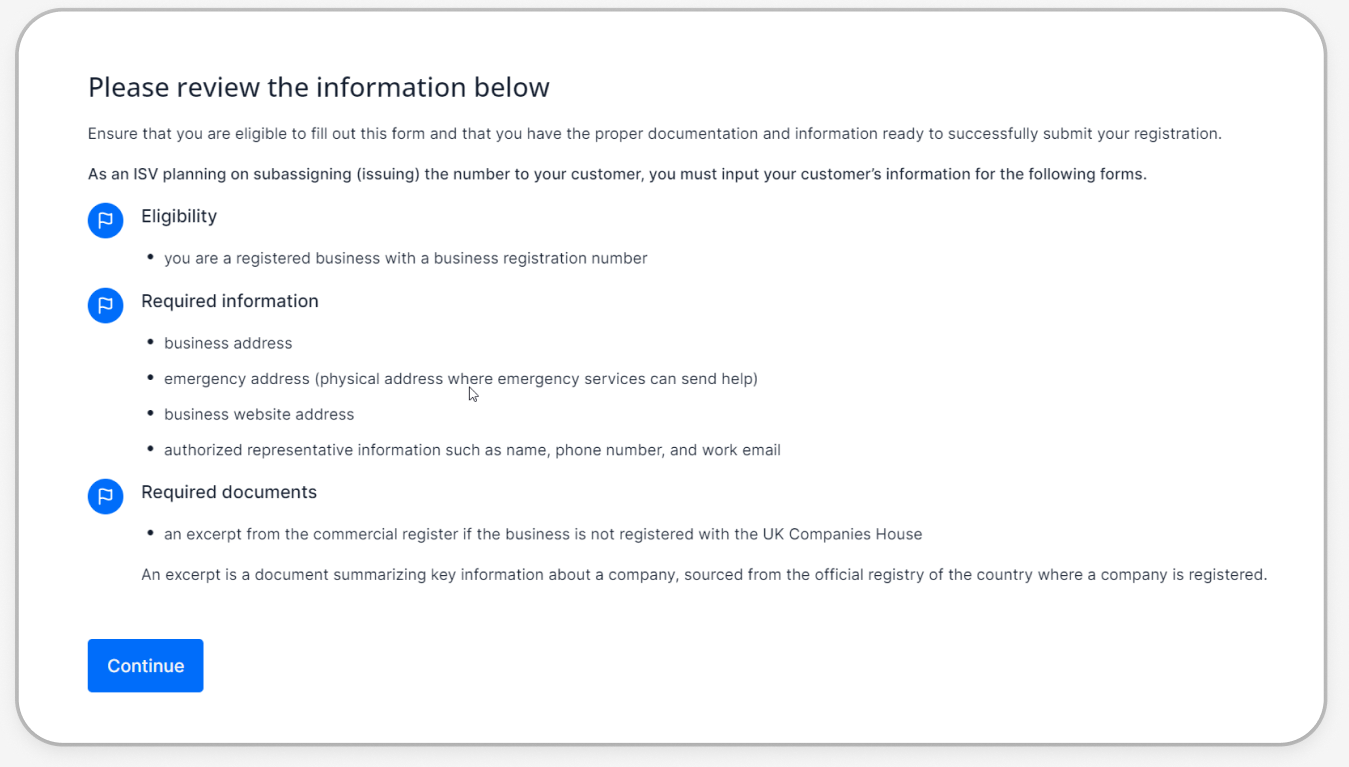Click the flag icon beside Required documents
The height and width of the screenshot is (767, 1349).
pyautogui.click(x=105, y=496)
